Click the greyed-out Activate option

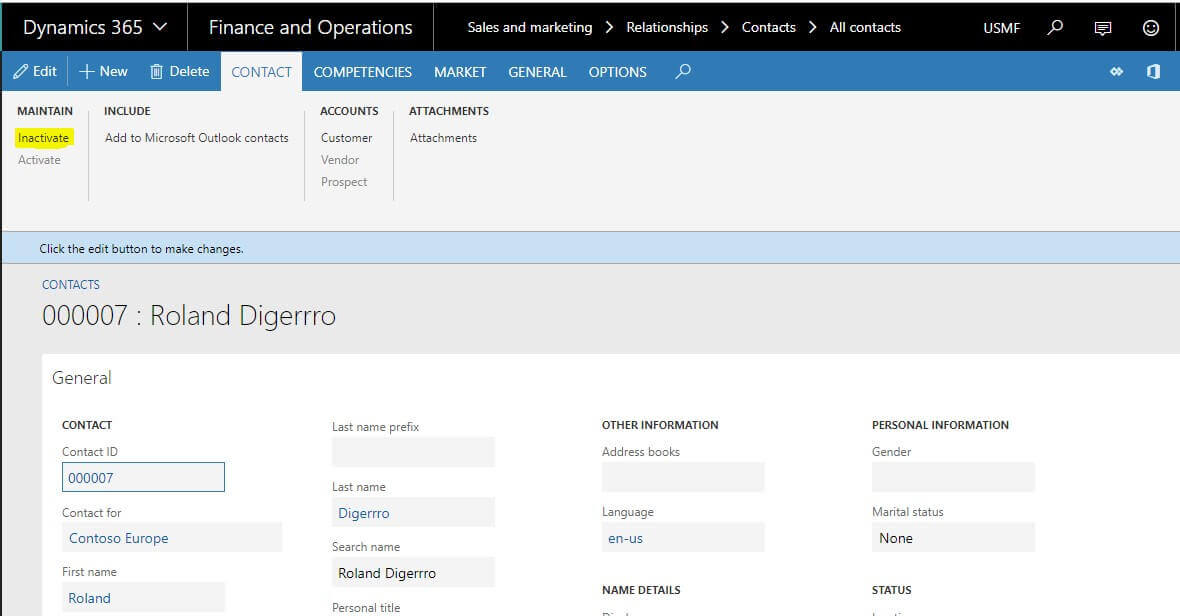click(39, 159)
